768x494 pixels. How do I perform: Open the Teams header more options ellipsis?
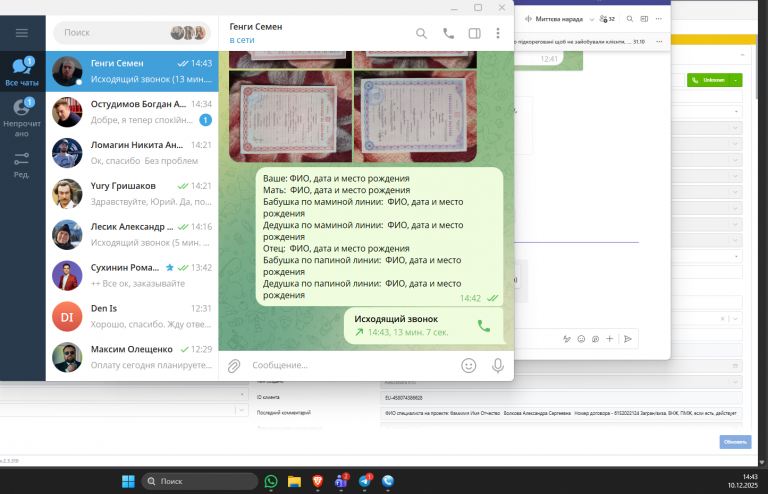click(659, 19)
